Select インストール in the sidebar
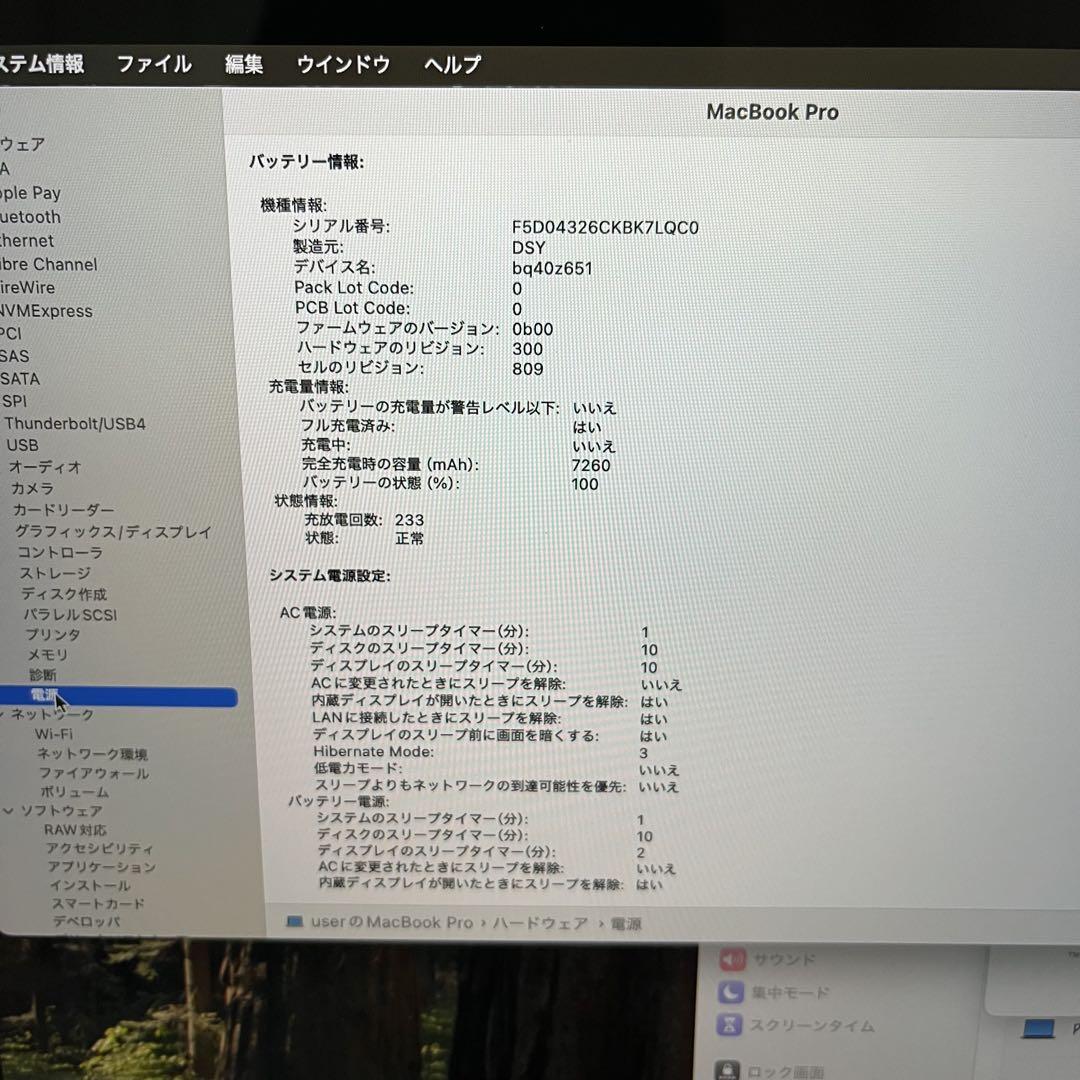The height and width of the screenshot is (1080, 1080). tap(90, 886)
